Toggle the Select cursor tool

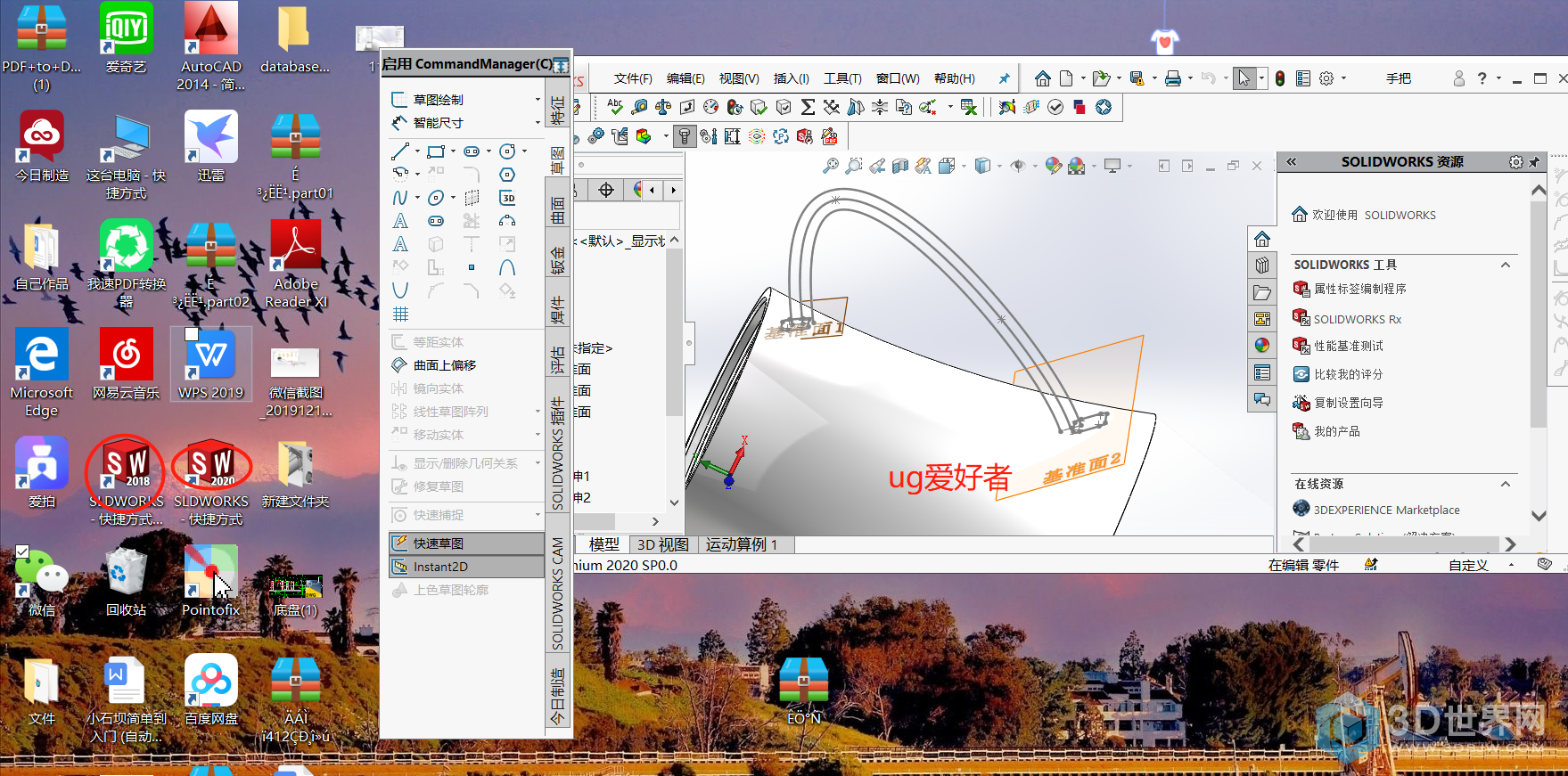1244,78
